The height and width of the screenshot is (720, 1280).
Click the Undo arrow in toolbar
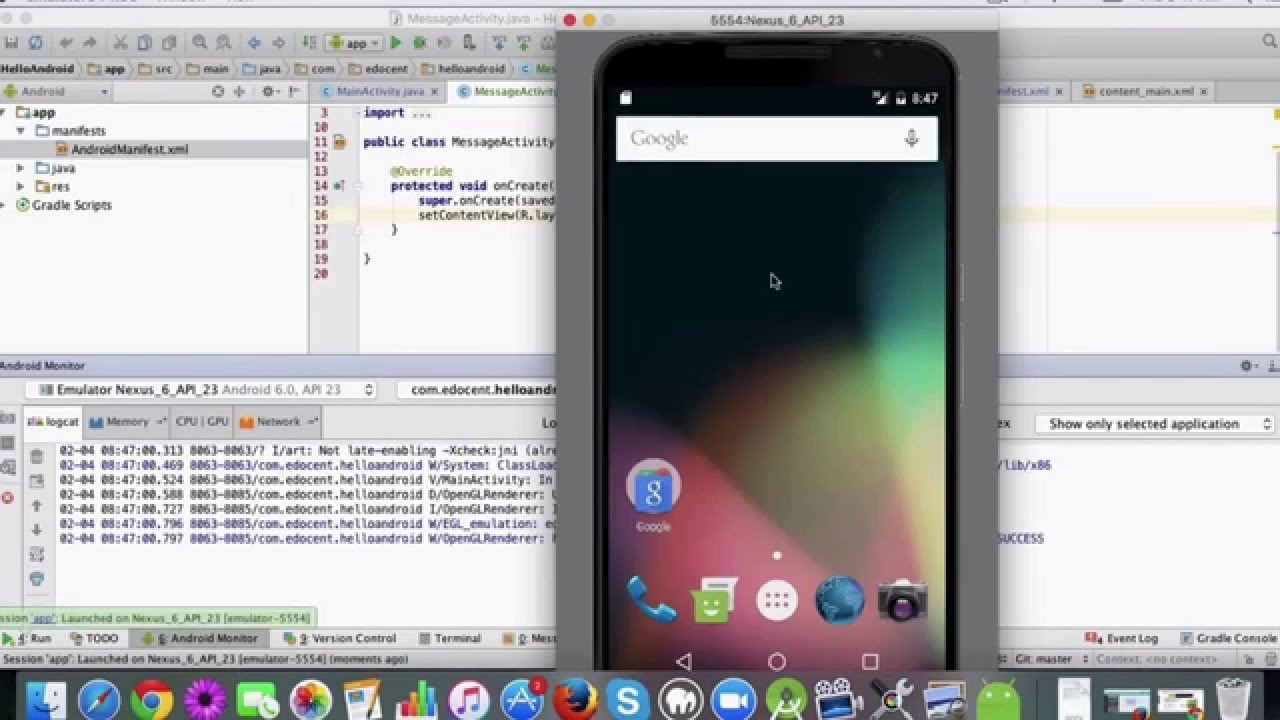66,43
